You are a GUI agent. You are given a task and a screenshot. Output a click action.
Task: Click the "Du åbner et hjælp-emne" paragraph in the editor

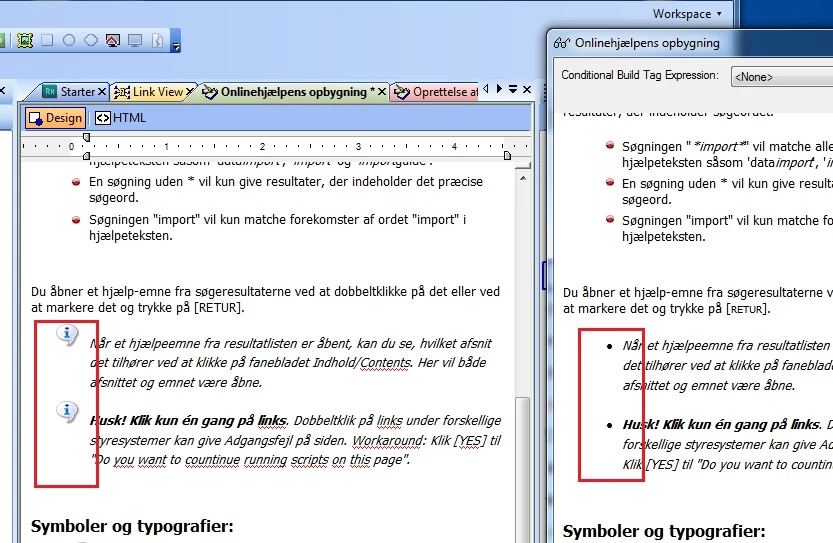click(x=265, y=300)
